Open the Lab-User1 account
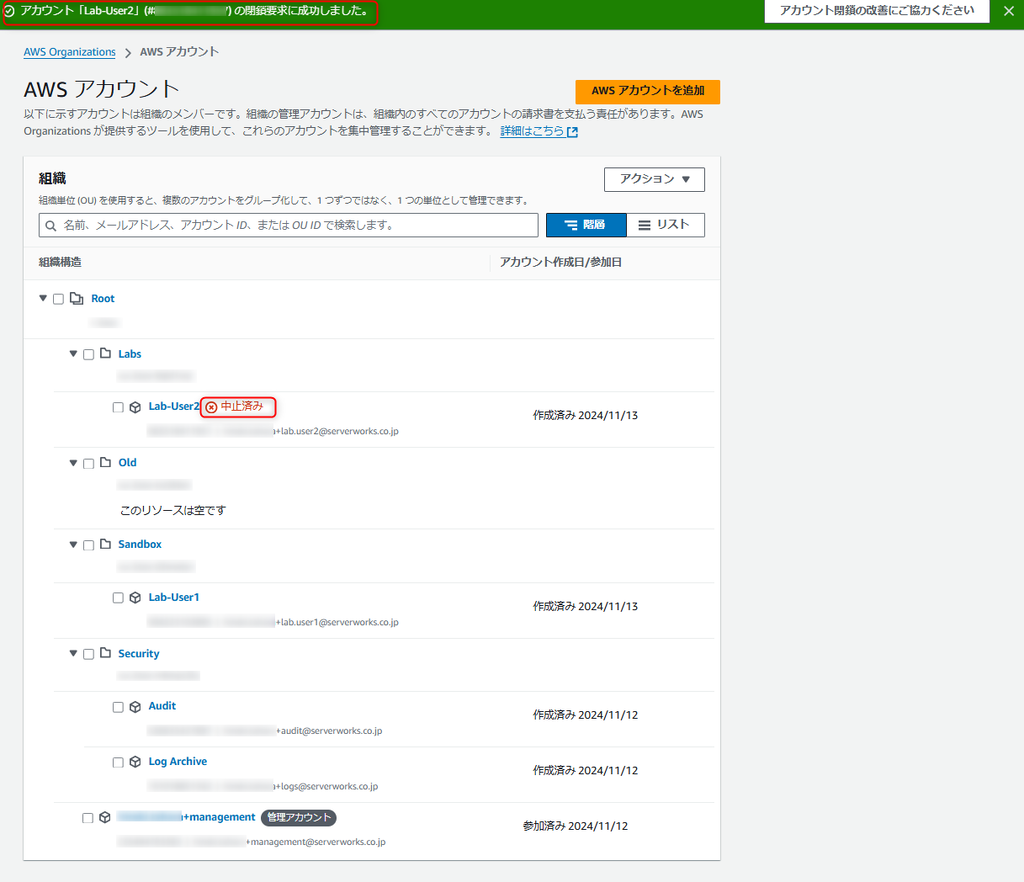 [174, 597]
